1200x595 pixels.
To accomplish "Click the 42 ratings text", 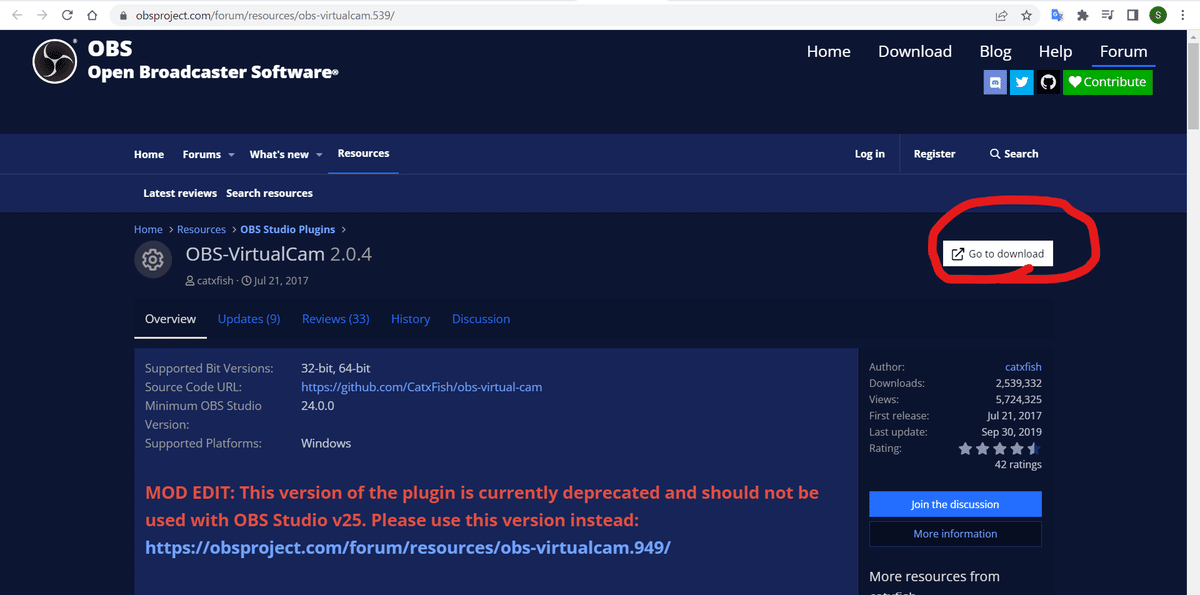I will click(x=1018, y=464).
